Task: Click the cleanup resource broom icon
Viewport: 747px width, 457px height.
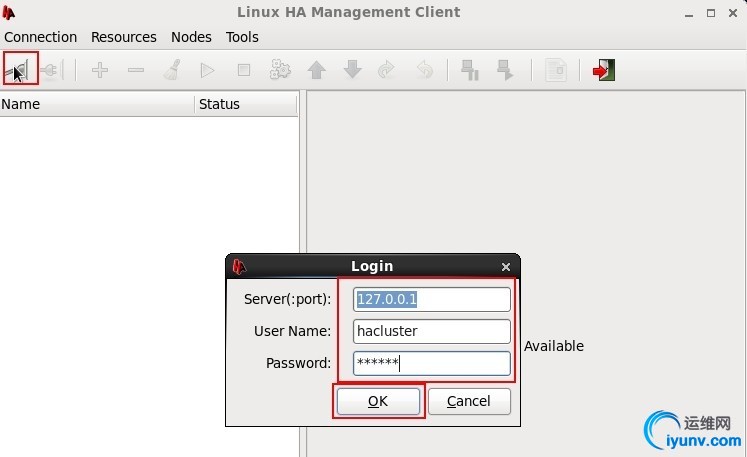Action: (x=172, y=70)
